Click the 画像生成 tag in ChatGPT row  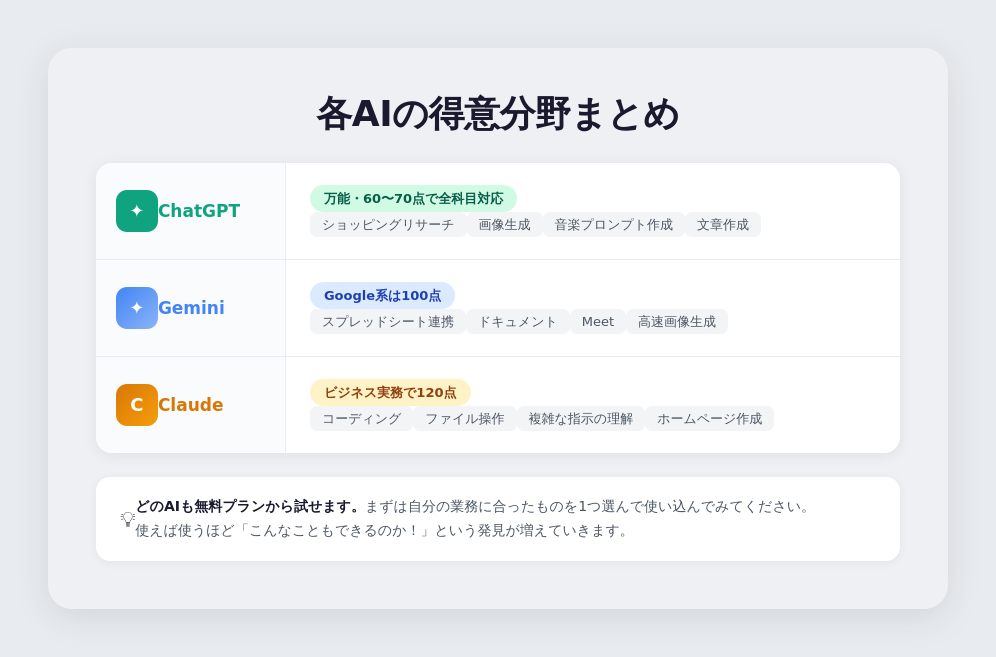point(504,225)
